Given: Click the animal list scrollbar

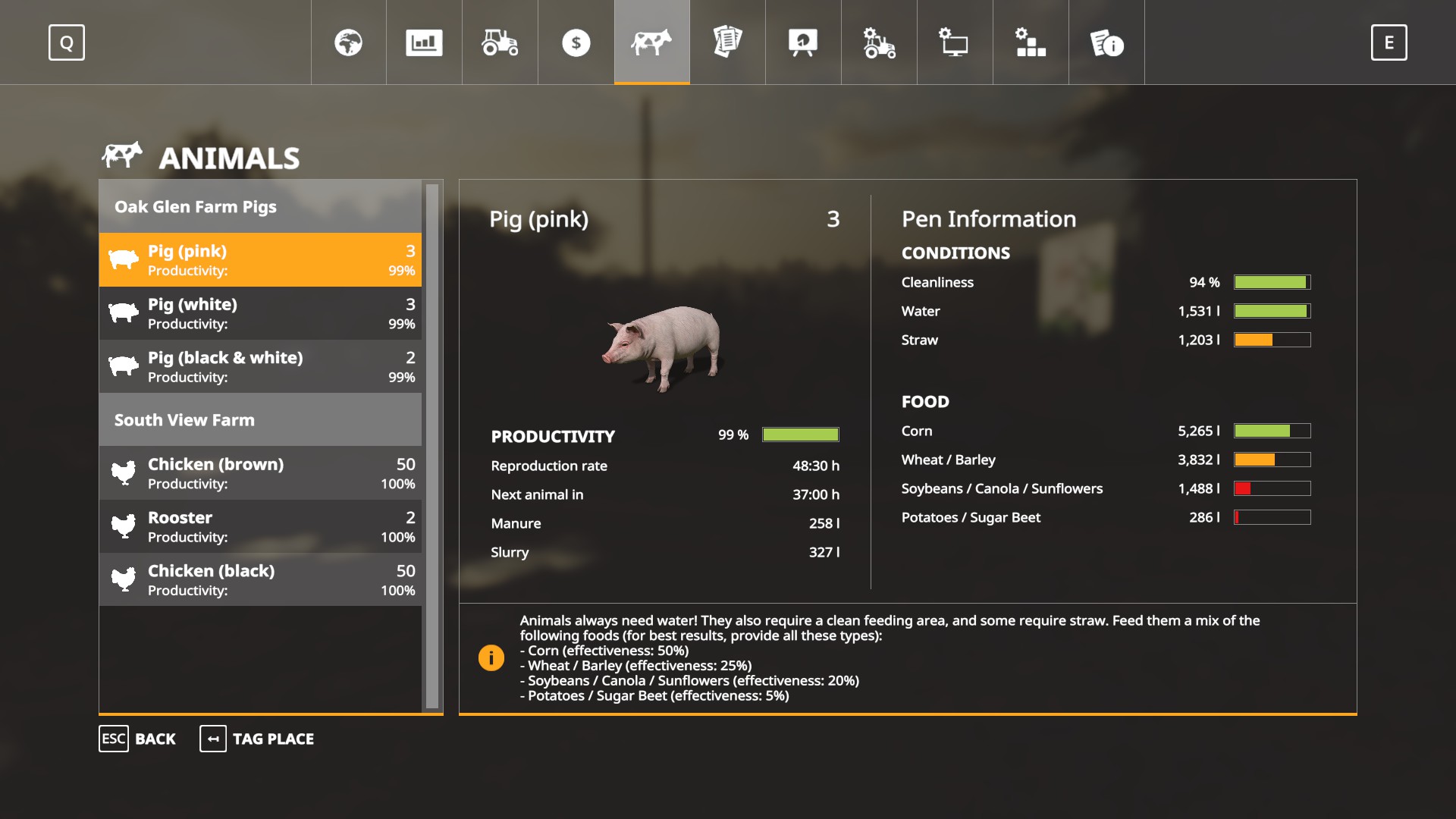Looking at the screenshot, I should (432, 446).
